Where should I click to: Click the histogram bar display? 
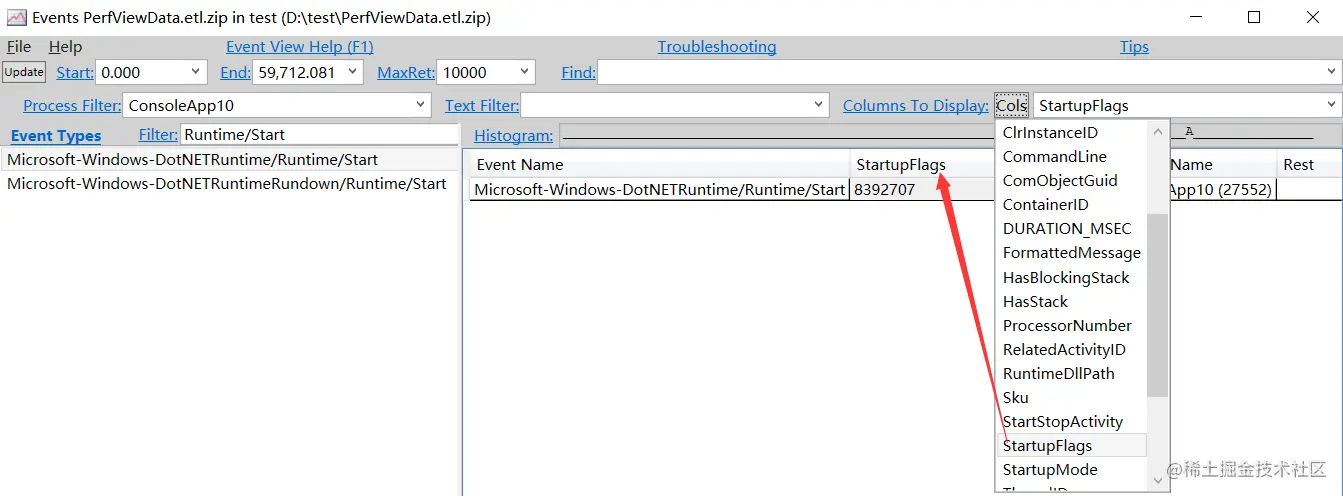(x=949, y=136)
